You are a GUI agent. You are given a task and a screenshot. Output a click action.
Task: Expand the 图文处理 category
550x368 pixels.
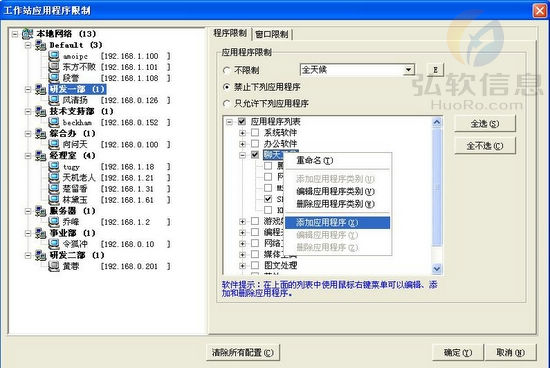(x=242, y=266)
